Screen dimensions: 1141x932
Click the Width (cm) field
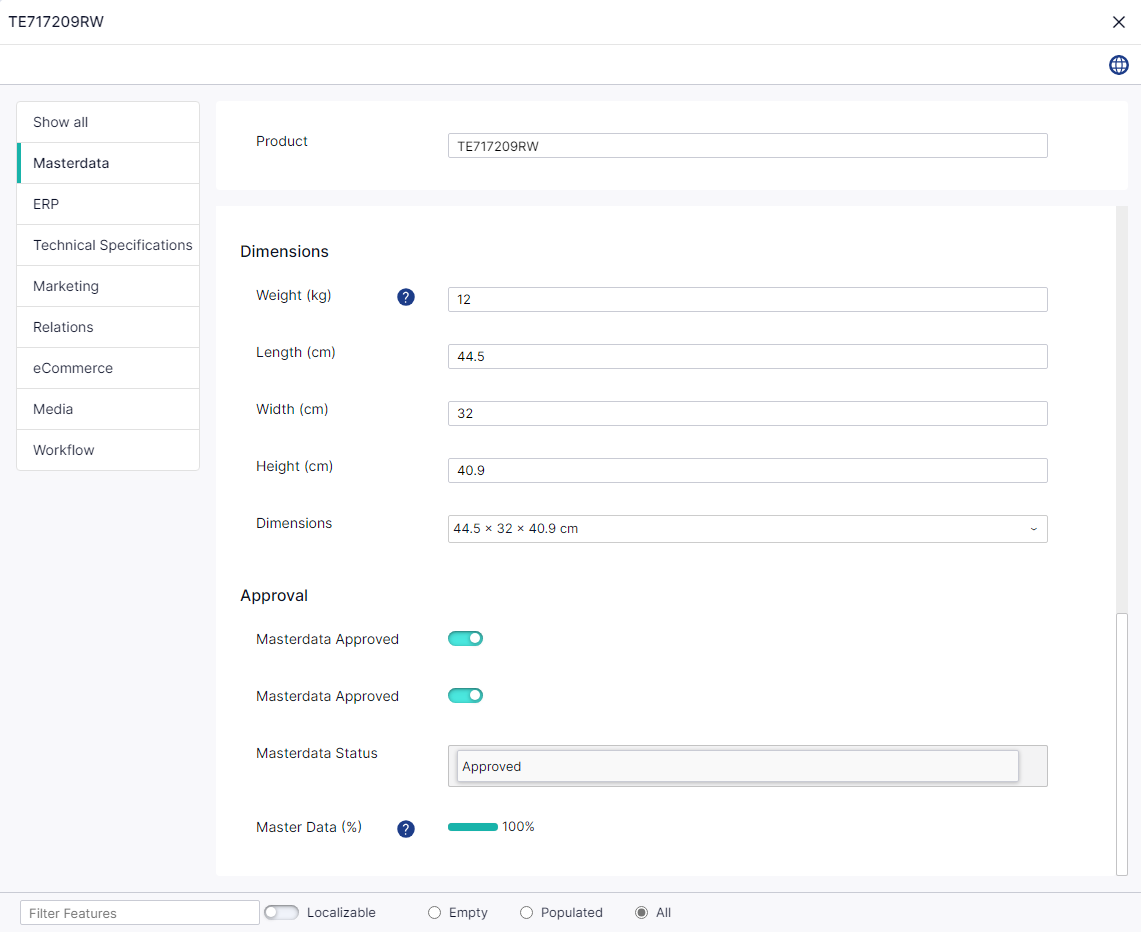(747, 413)
